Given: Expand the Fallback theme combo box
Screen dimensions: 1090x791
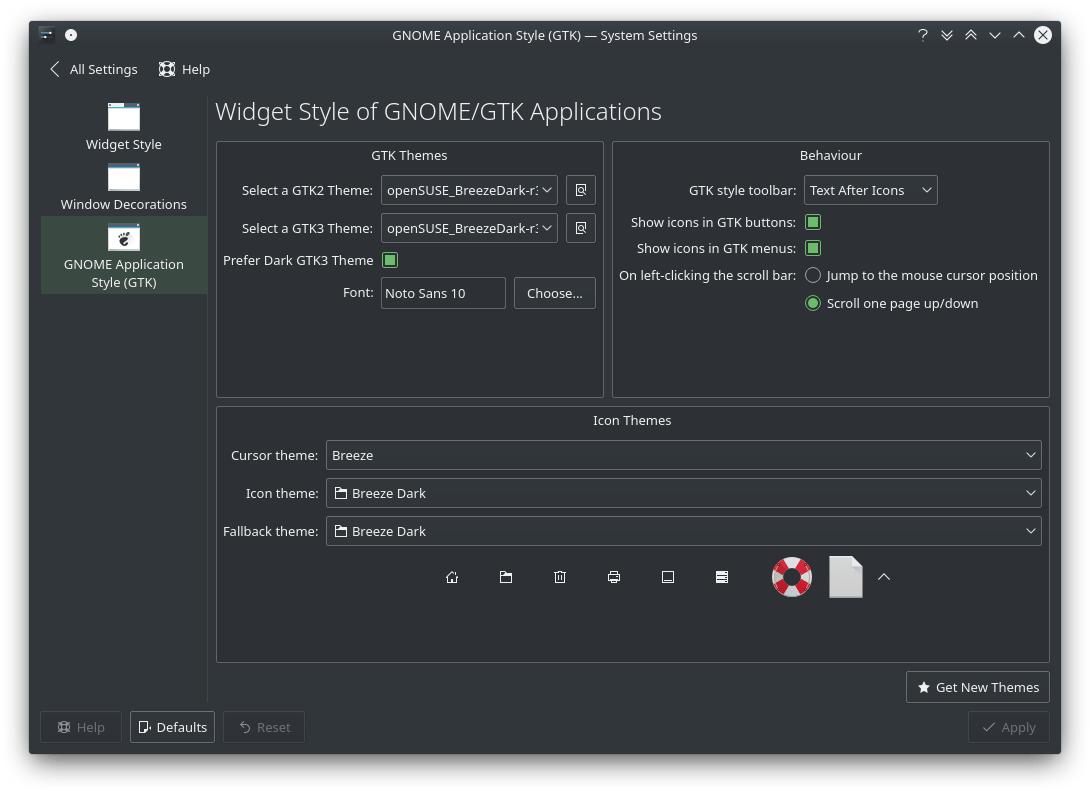Looking at the screenshot, I should [x=683, y=531].
